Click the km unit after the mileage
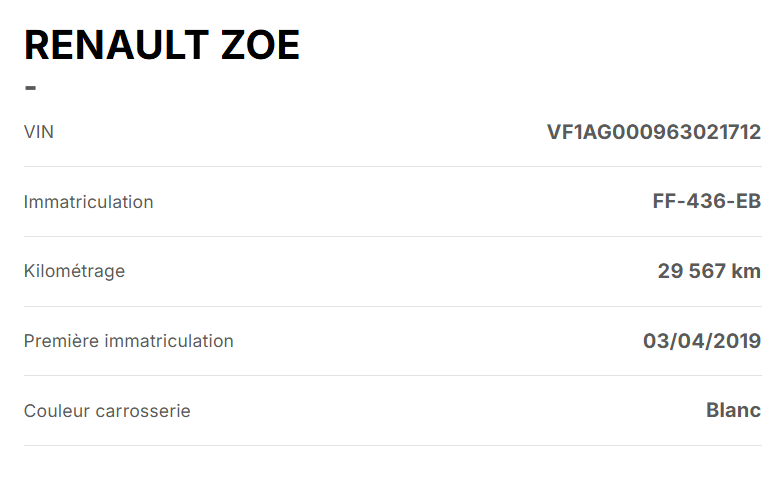The height and width of the screenshot is (486, 782). (x=747, y=271)
